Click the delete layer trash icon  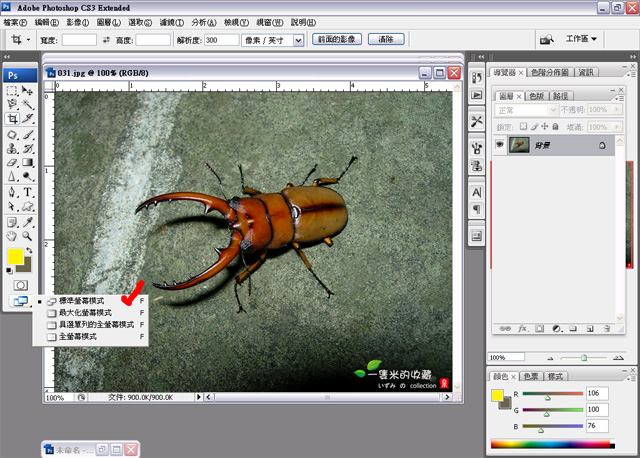607,328
